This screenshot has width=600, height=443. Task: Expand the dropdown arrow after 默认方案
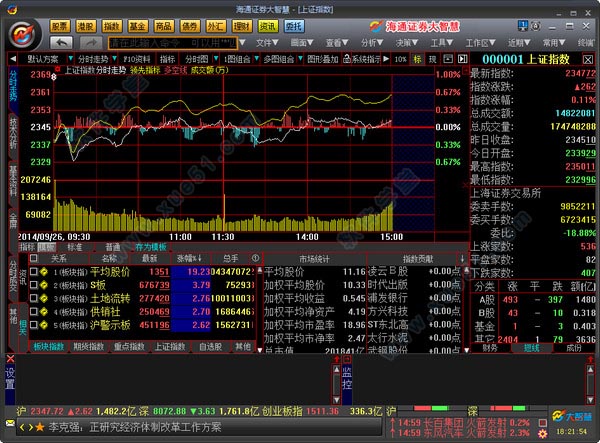(70, 59)
